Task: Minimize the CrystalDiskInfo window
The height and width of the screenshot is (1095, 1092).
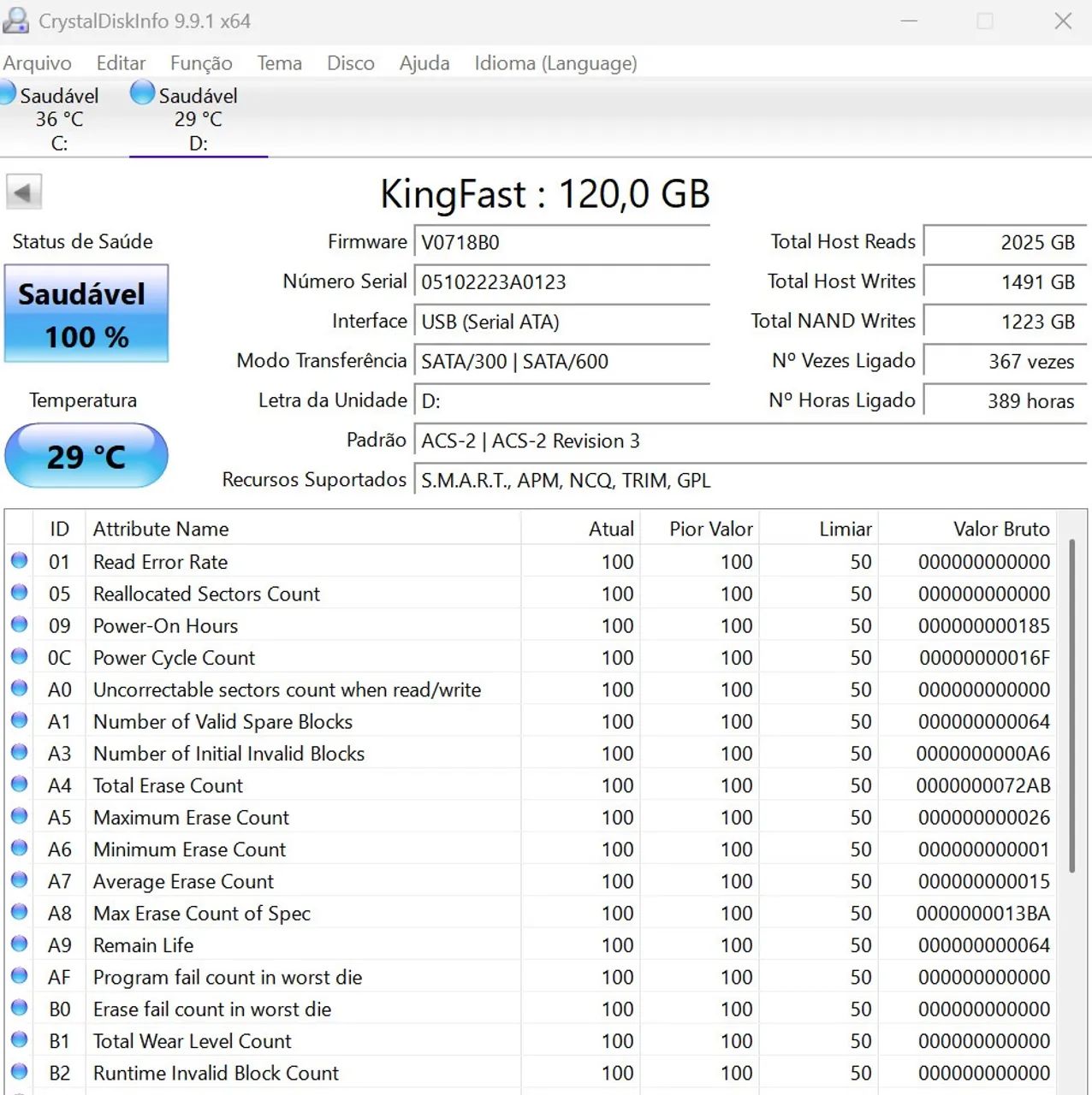Action: (909, 21)
